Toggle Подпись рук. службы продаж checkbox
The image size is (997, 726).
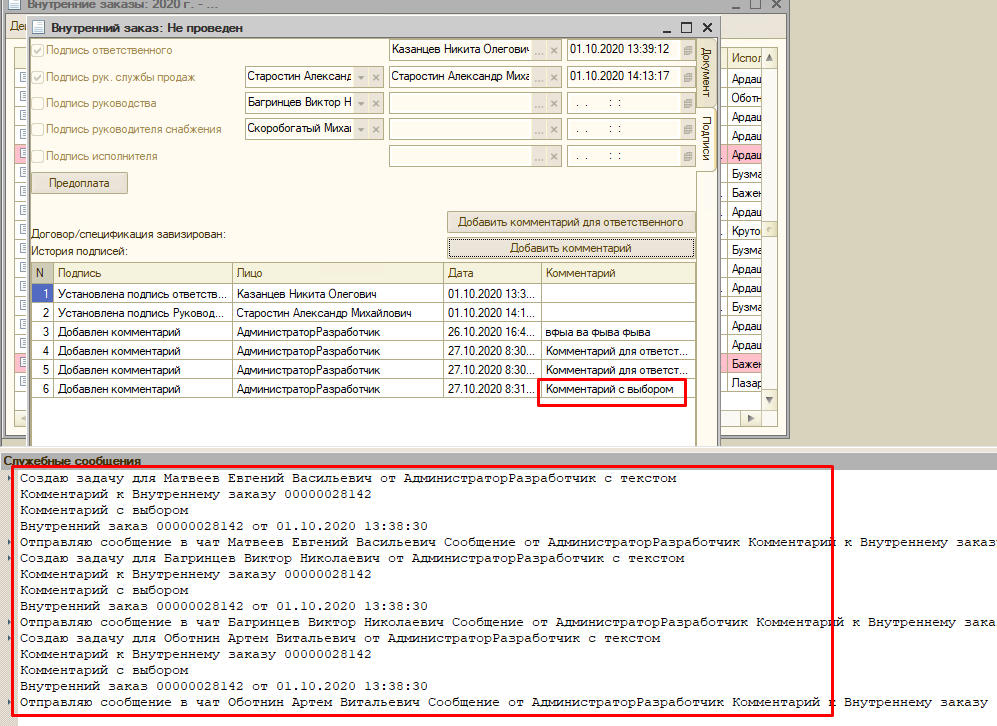click(38, 77)
